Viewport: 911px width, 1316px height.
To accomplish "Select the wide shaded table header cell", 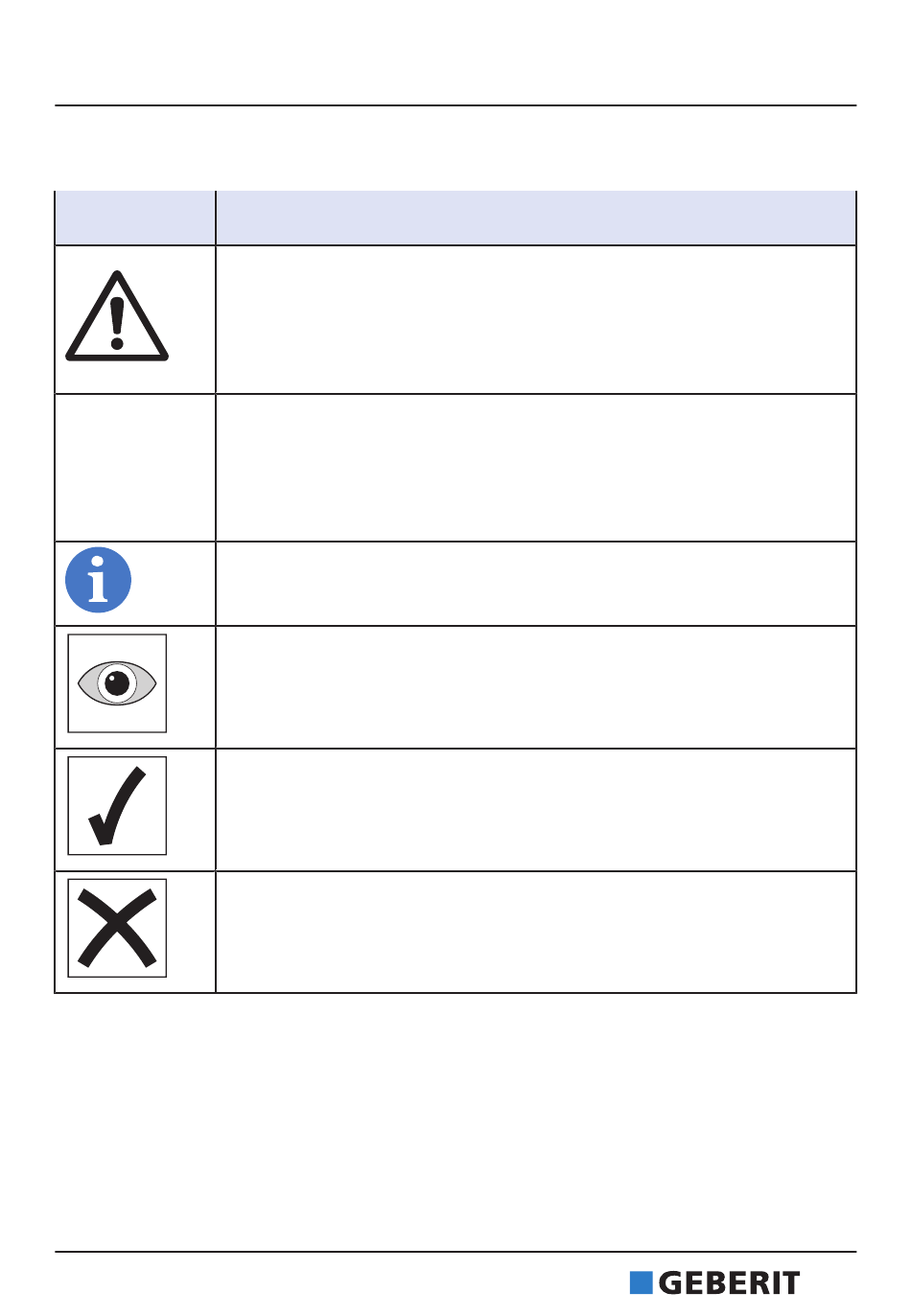I will [x=536, y=218].
